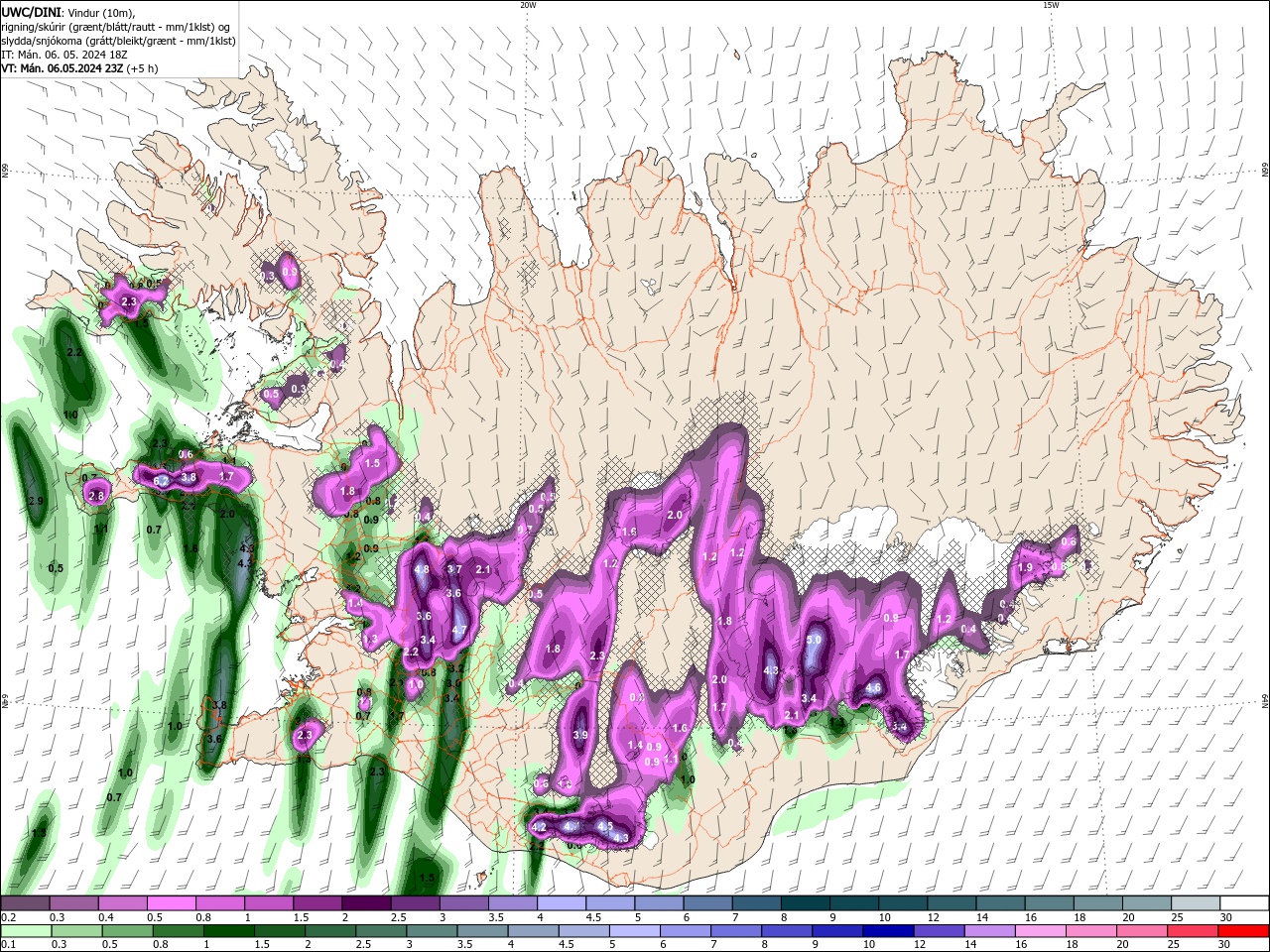Screen dimensions: 1270x952
Task: Select the violet snow-scale swatch labeled 3
Action: [462, 903]
